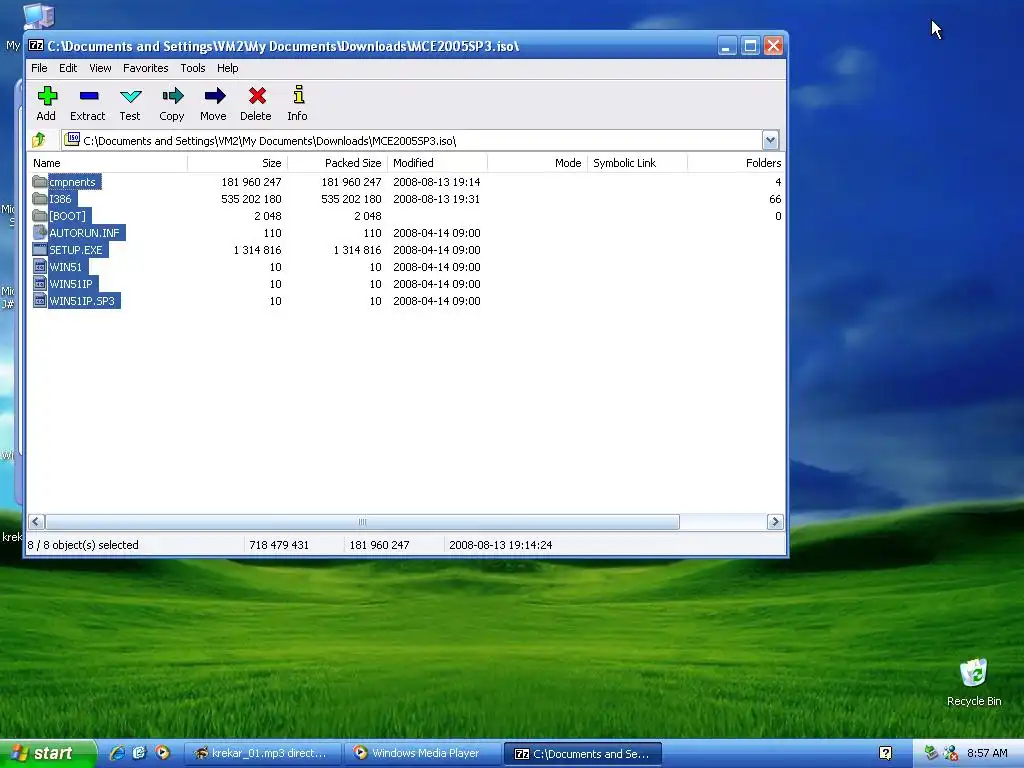Launch Media Player from quick launch

(162, 753)
